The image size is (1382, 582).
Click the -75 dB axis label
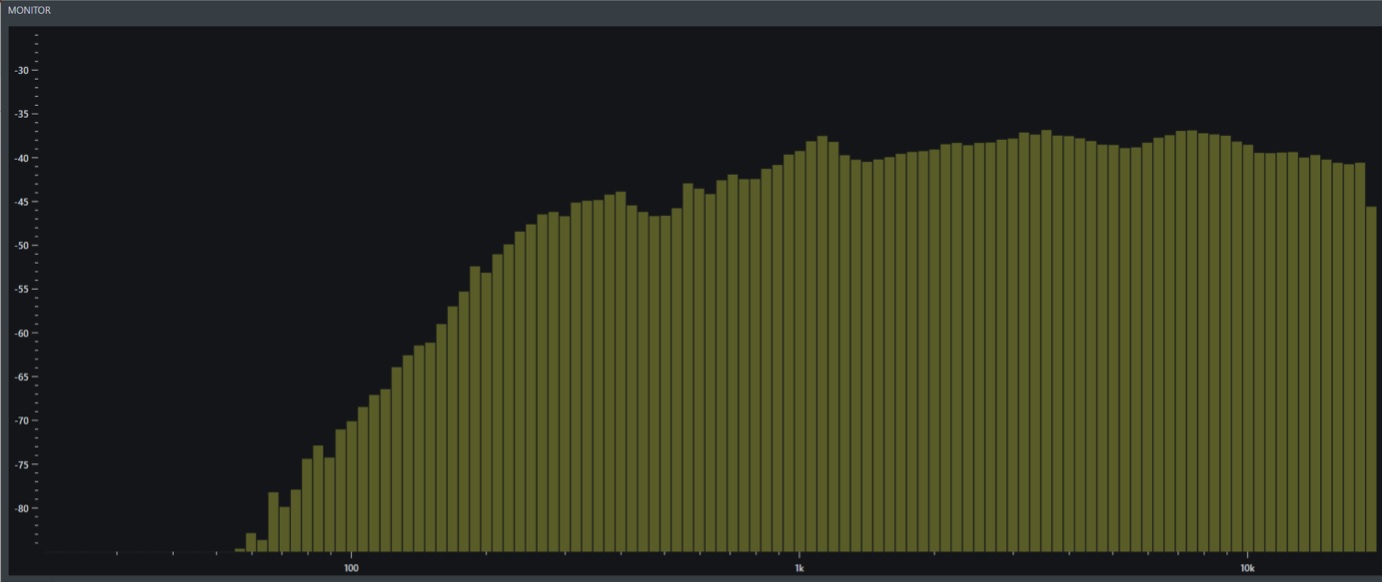point(21,464)
